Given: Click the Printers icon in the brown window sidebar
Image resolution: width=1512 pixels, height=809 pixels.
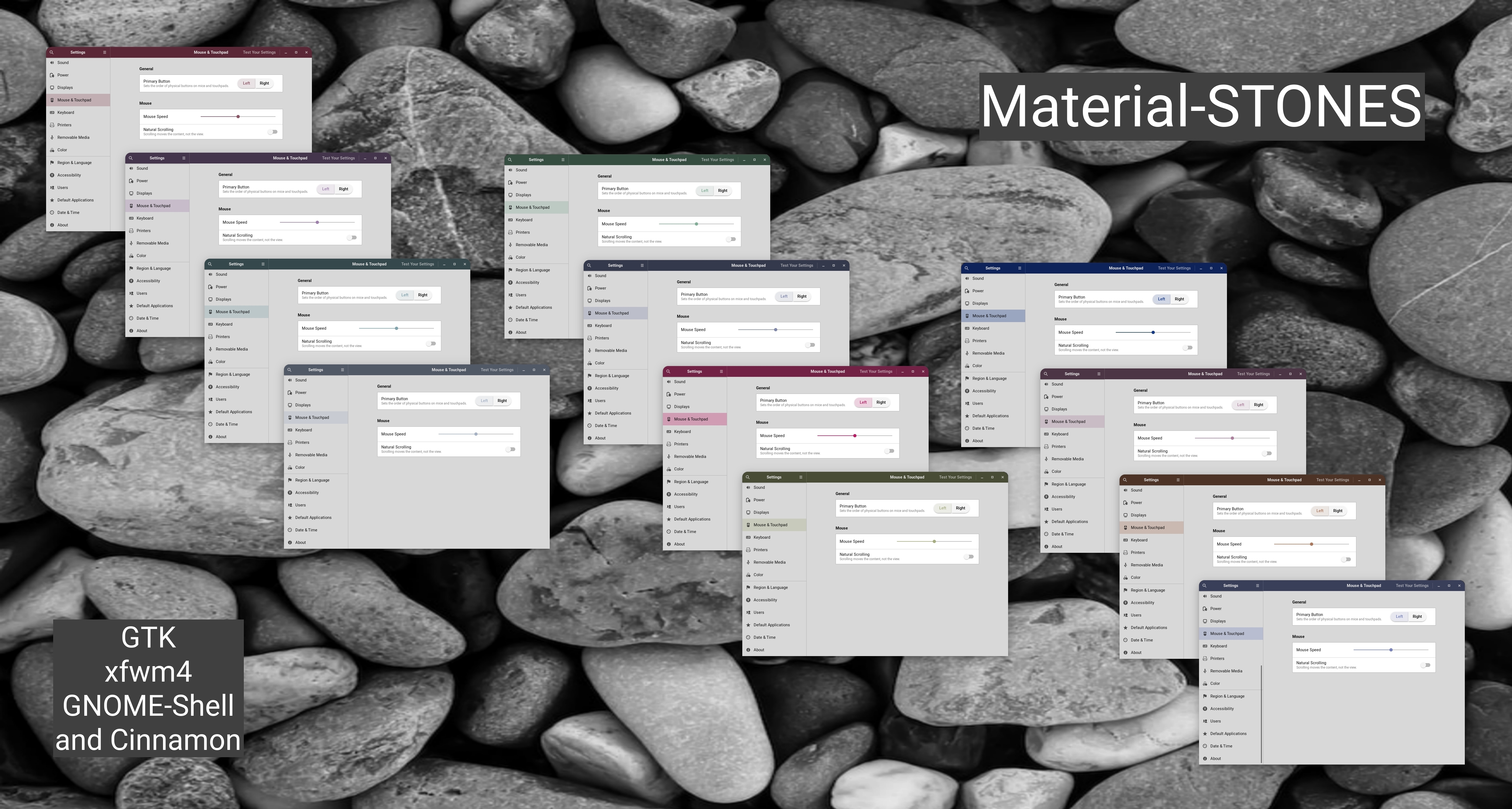Looking at the screenshot, I should [1125, 553].
